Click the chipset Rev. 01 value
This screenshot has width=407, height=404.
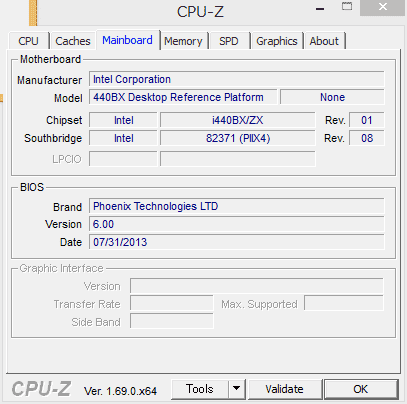point(367,120)
